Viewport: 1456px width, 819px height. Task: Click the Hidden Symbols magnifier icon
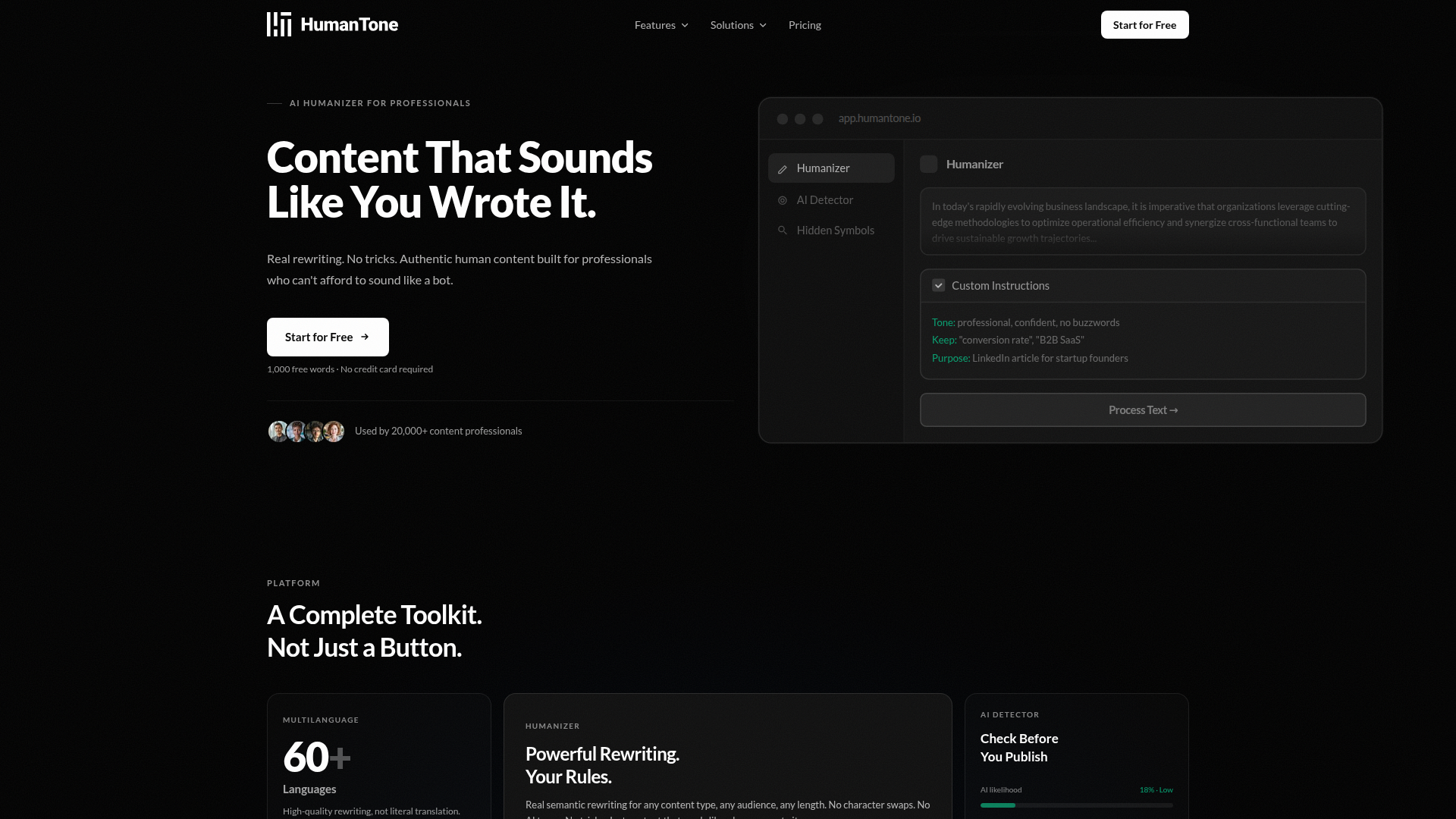(783, 231)
